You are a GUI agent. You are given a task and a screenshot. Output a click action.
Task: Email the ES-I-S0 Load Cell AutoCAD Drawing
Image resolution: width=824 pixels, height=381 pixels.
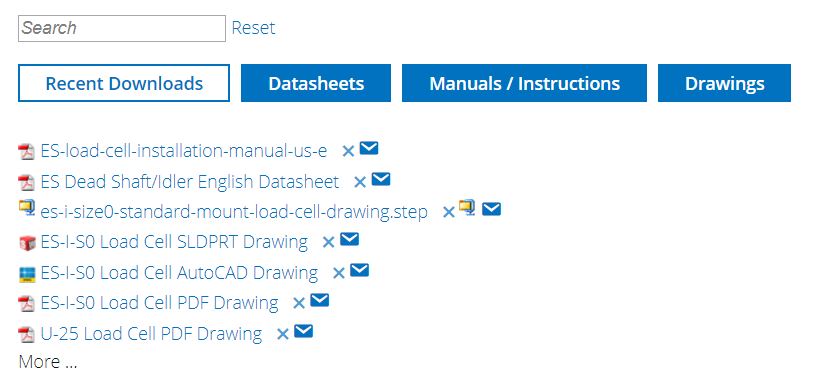click(x=359, y=270)
